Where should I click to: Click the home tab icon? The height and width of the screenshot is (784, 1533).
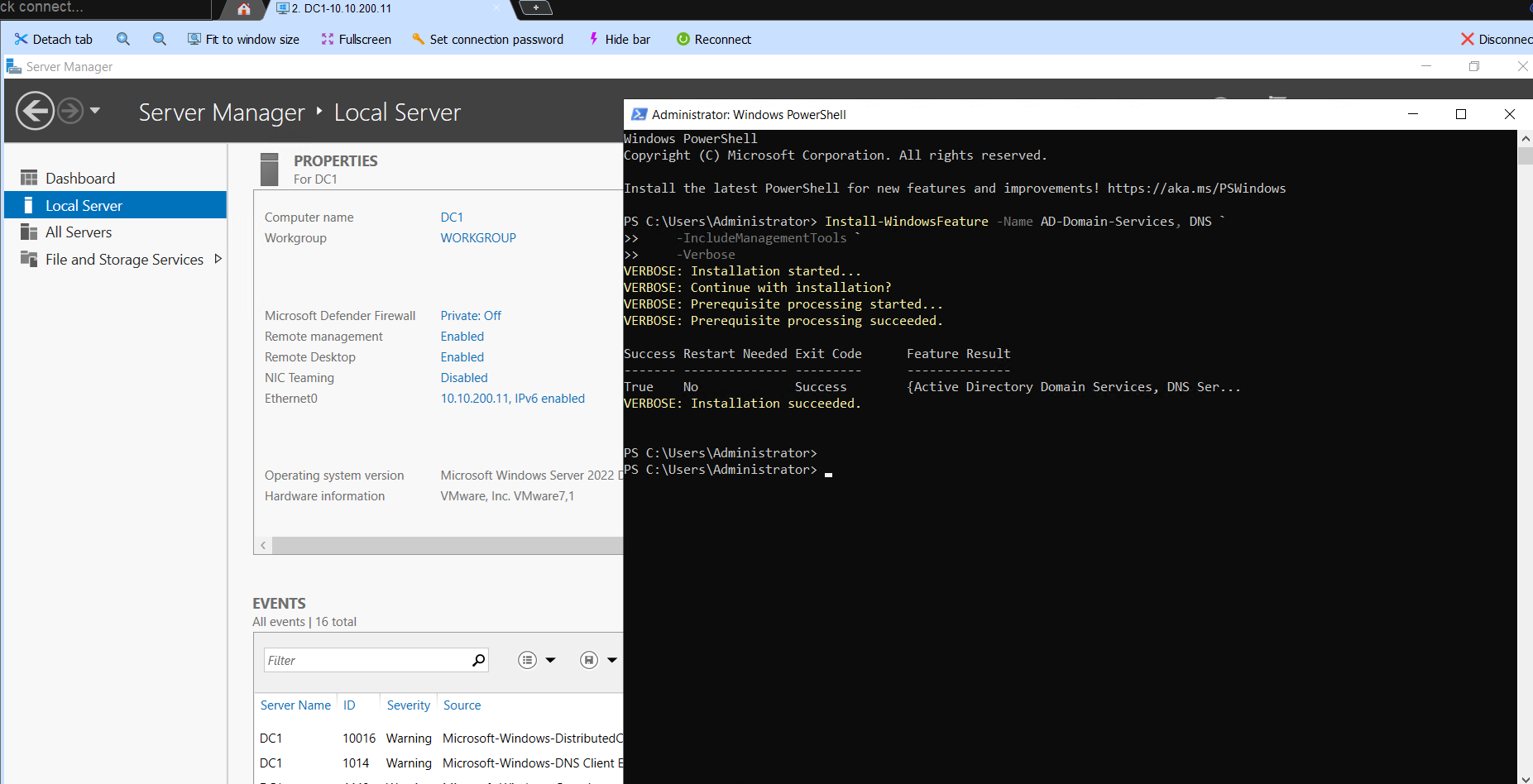(x=243, y=9)
